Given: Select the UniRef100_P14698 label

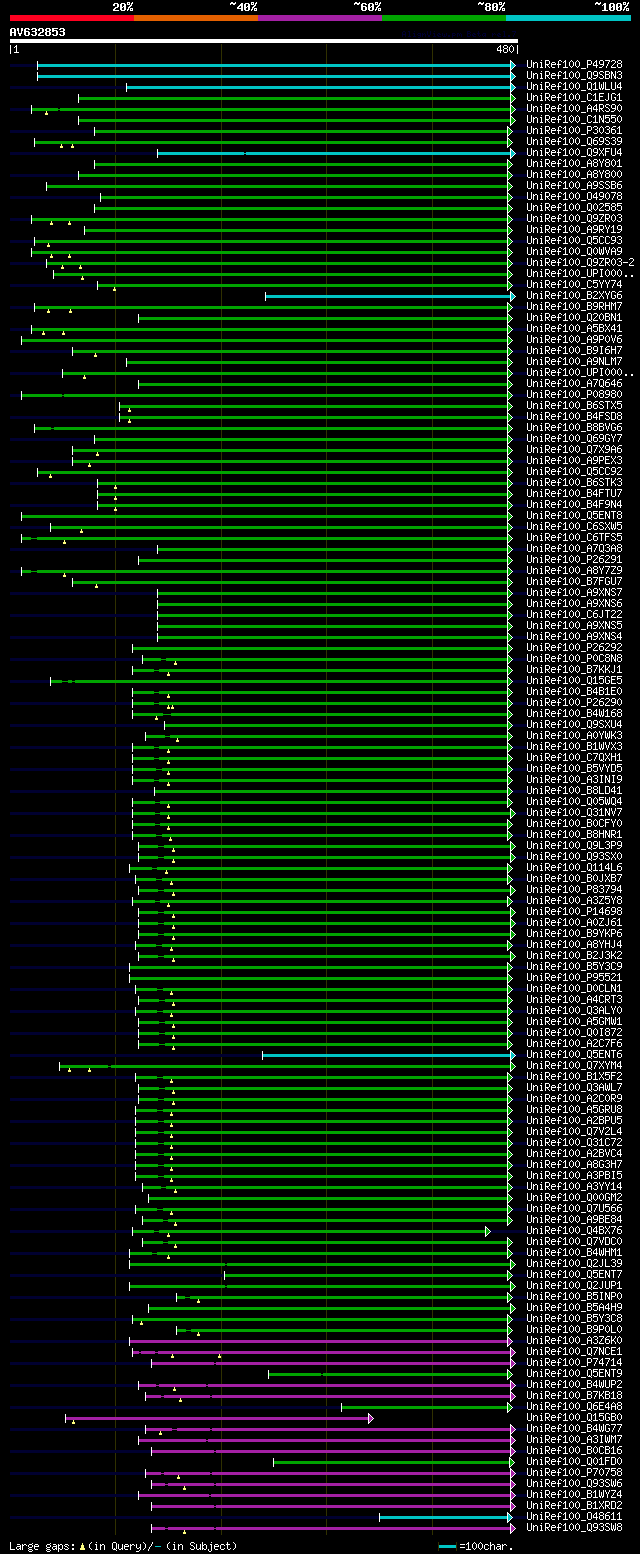Looking at the screenshot, I should [x=574, y=912].
